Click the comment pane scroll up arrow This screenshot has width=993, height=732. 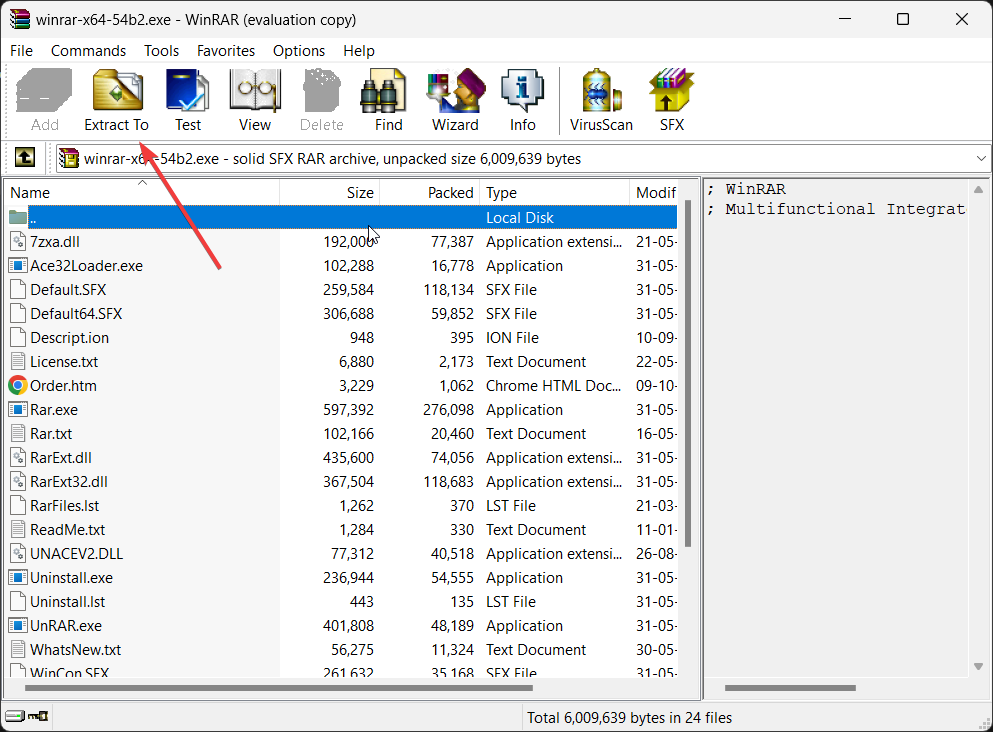pos(978,189)
